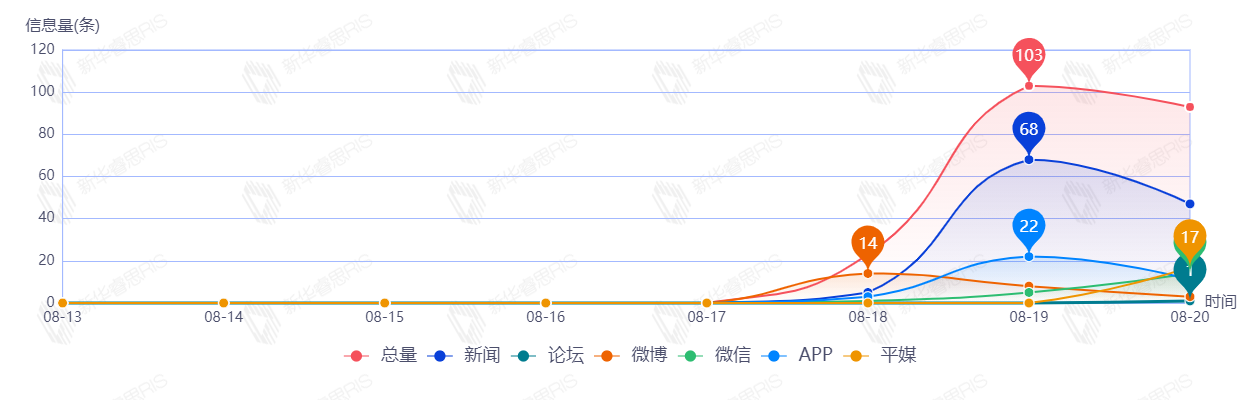Click the data point at 08-15
The image size is (1260, 400).
click(x=384, y=303)
